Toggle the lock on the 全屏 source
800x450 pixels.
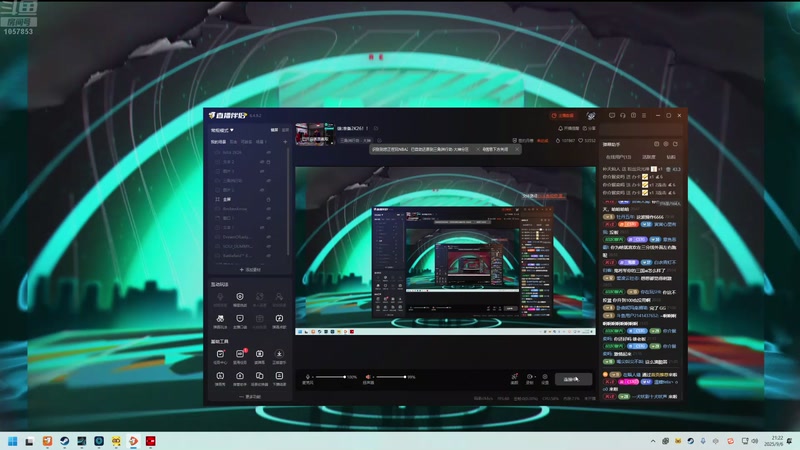[268, 199]
